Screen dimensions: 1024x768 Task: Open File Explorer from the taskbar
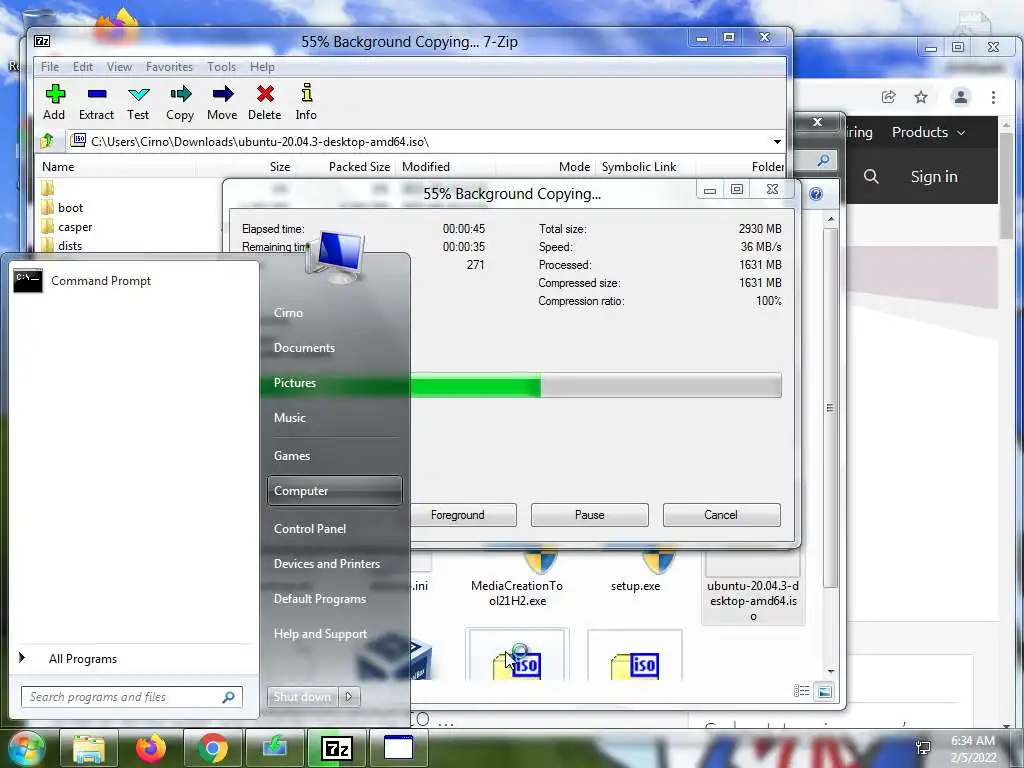(89, 748)
